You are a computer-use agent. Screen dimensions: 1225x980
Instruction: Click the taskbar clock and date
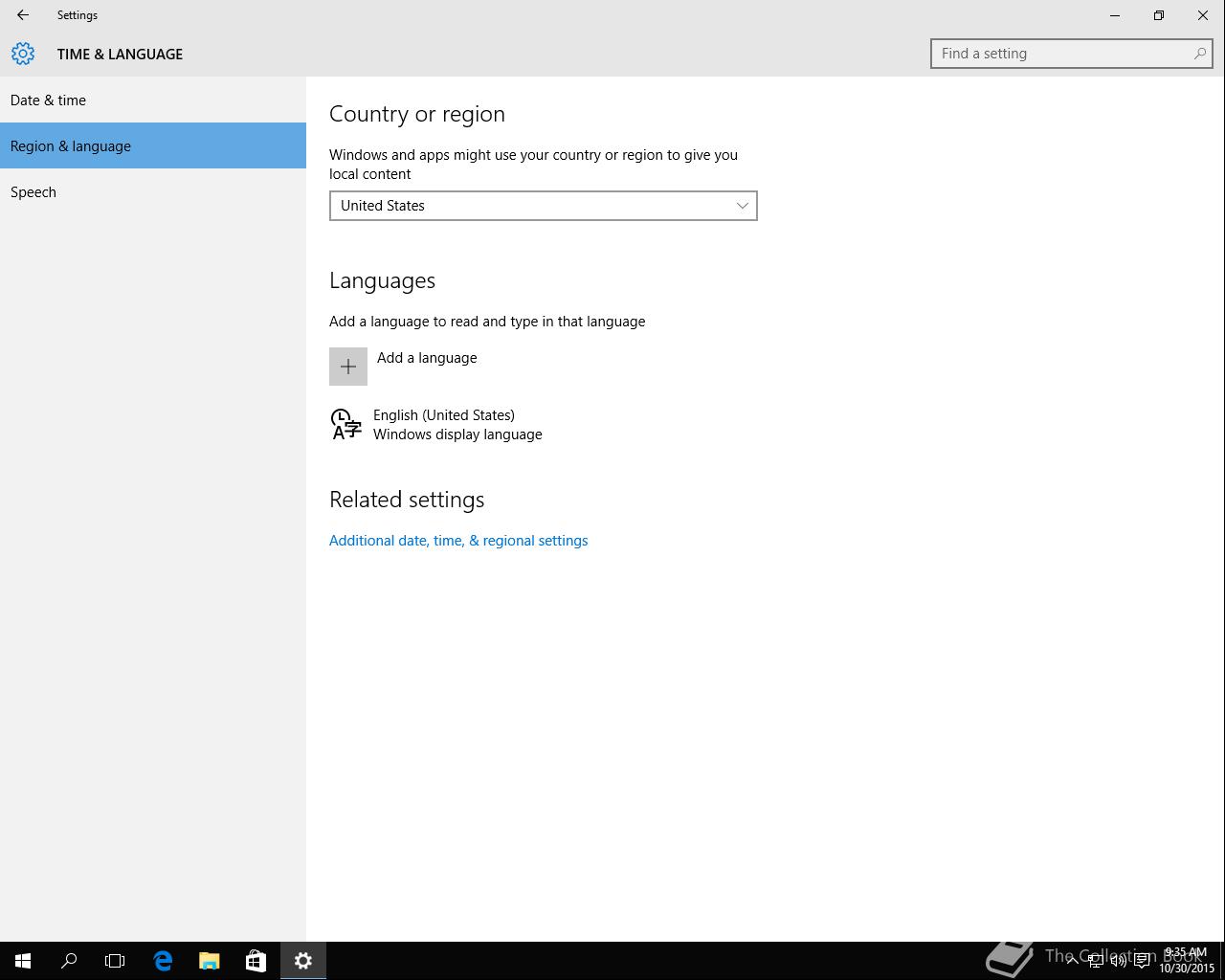[1186, 961]
